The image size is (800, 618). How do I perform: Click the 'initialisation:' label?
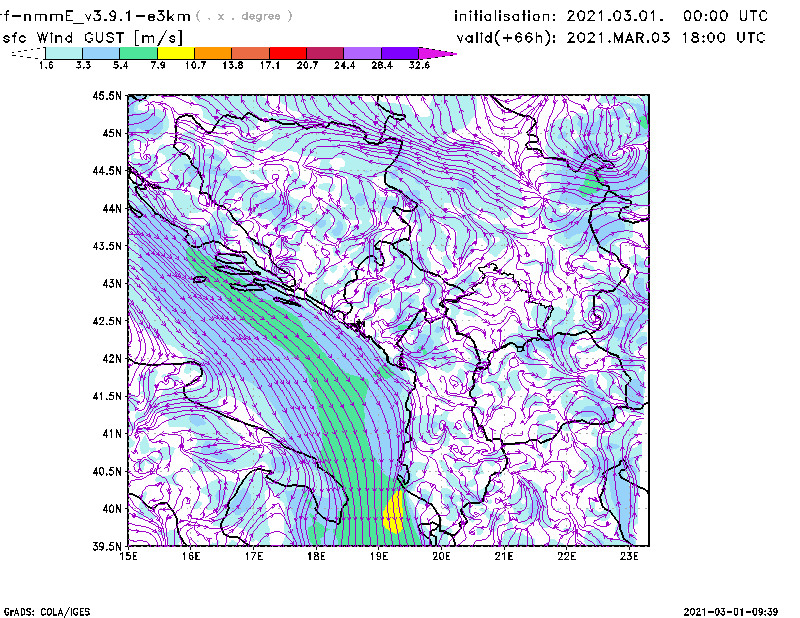click(x=505, y=16)
